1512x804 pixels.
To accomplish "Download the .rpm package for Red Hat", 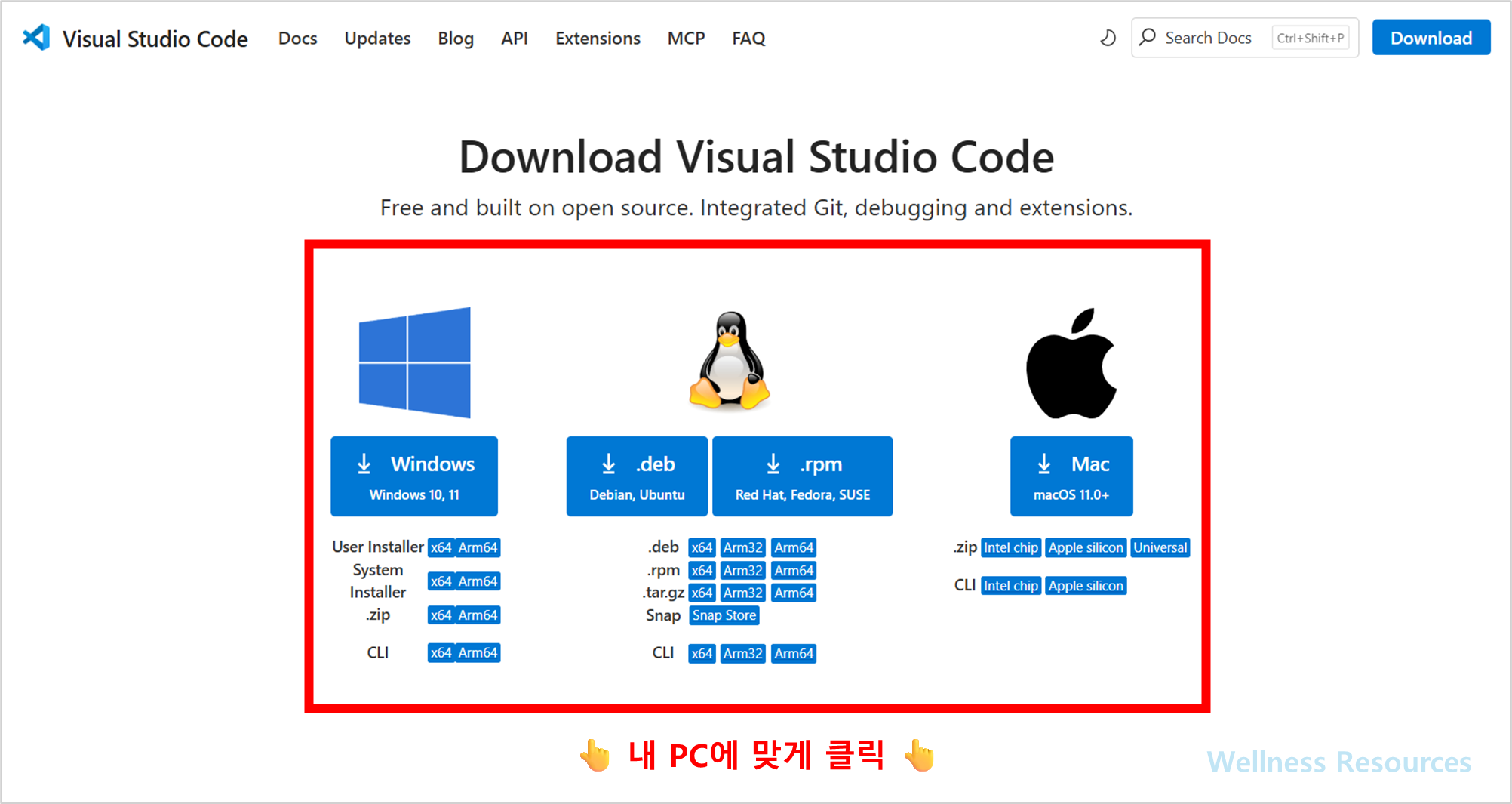I will click(803, 476).
